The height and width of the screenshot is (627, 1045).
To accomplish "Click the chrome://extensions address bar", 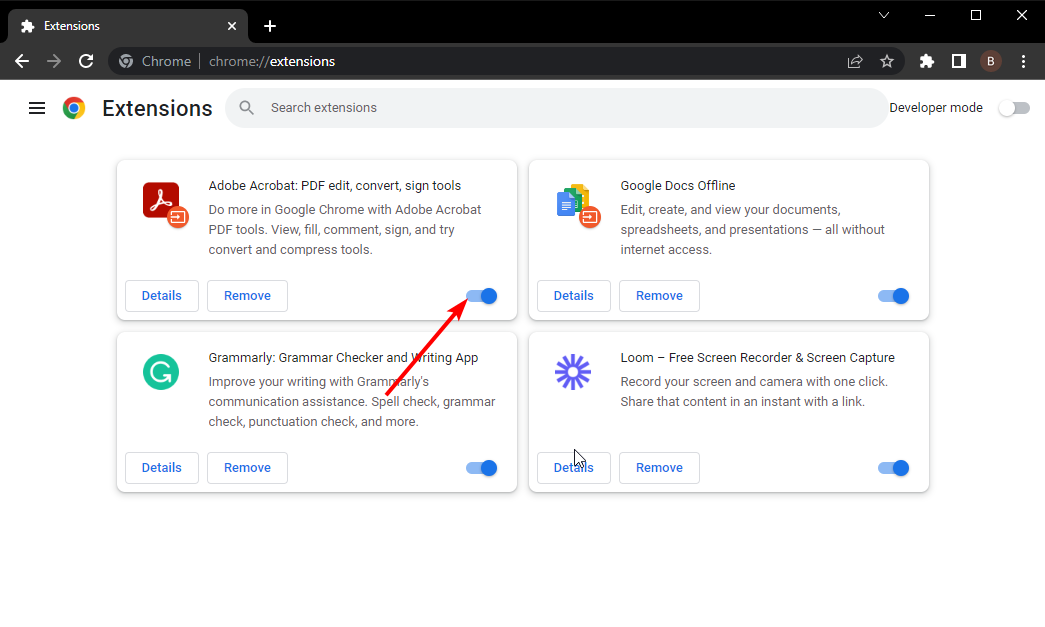I will point(507,61).
